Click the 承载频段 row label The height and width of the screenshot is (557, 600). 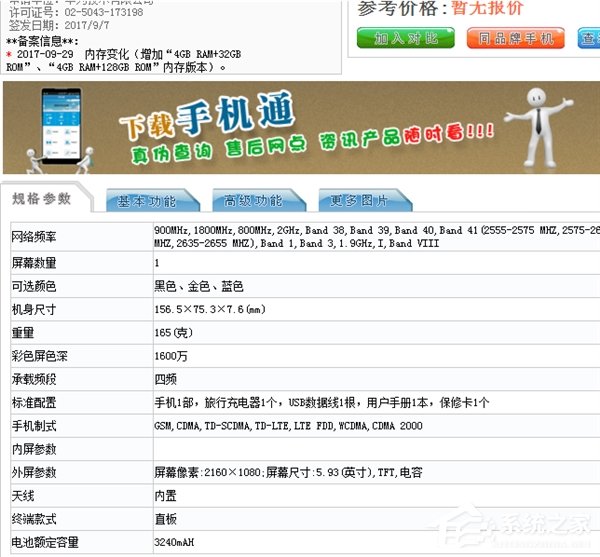[x=34, y=379]
